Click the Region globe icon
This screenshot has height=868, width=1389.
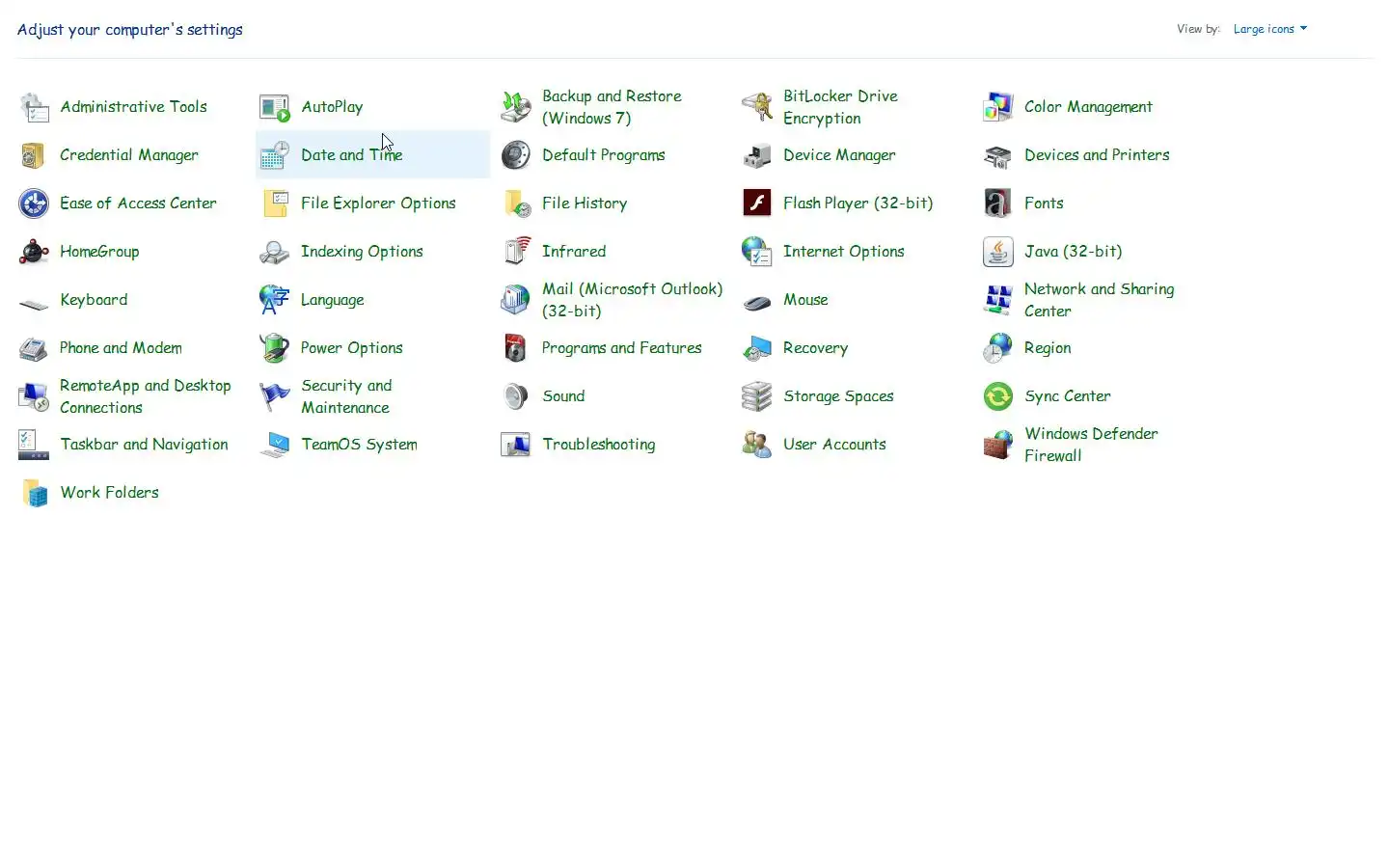pos(998,348)
